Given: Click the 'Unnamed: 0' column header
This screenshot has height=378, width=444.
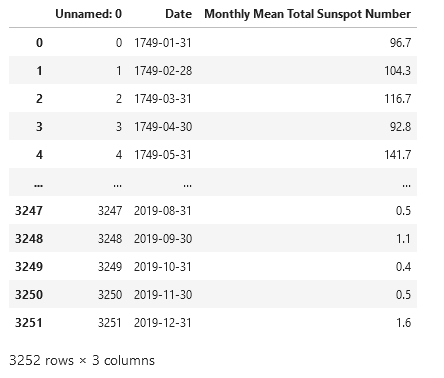Looking at the screenshot, I should pyautogui.click(x=88, y=14).
